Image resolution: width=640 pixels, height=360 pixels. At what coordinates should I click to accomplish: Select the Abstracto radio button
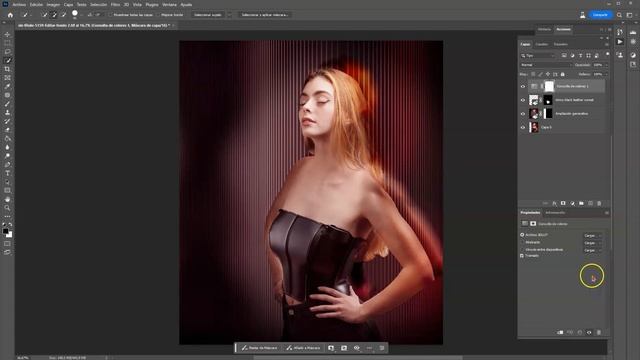click(x=522, y=242)
